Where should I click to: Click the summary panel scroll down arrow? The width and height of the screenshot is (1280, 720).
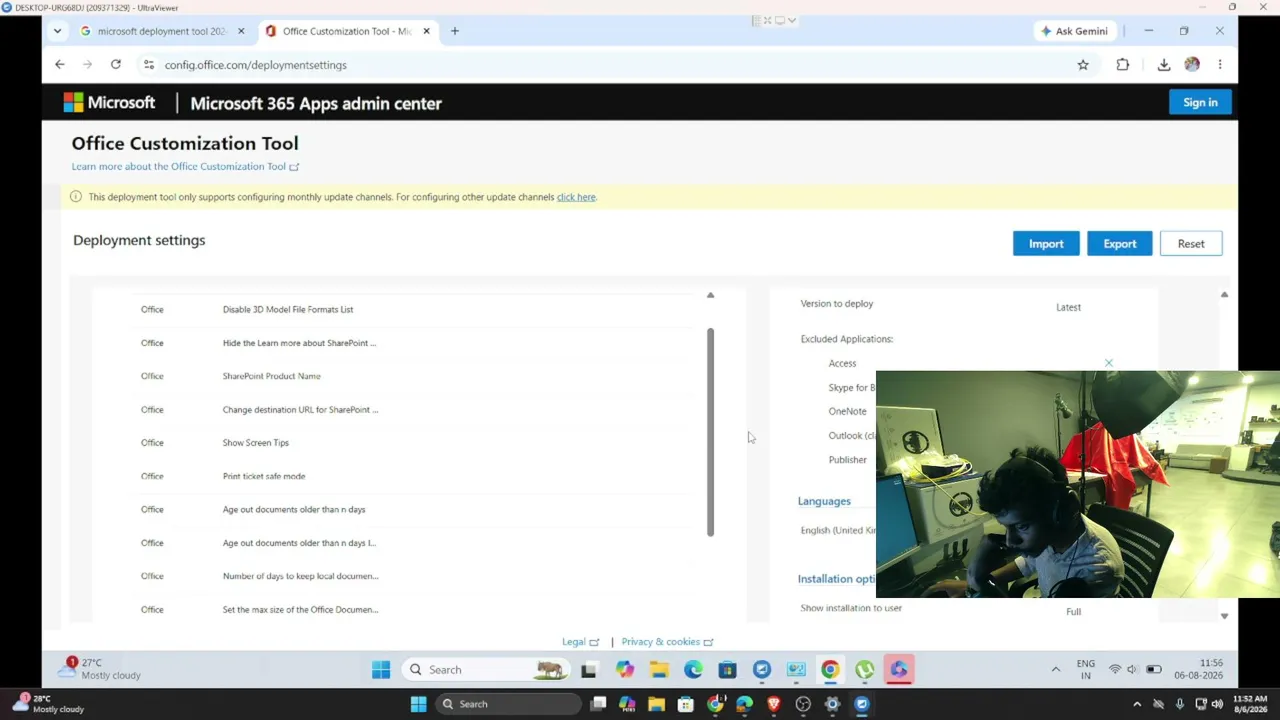pyautogui.click(x=1224, y=616)
